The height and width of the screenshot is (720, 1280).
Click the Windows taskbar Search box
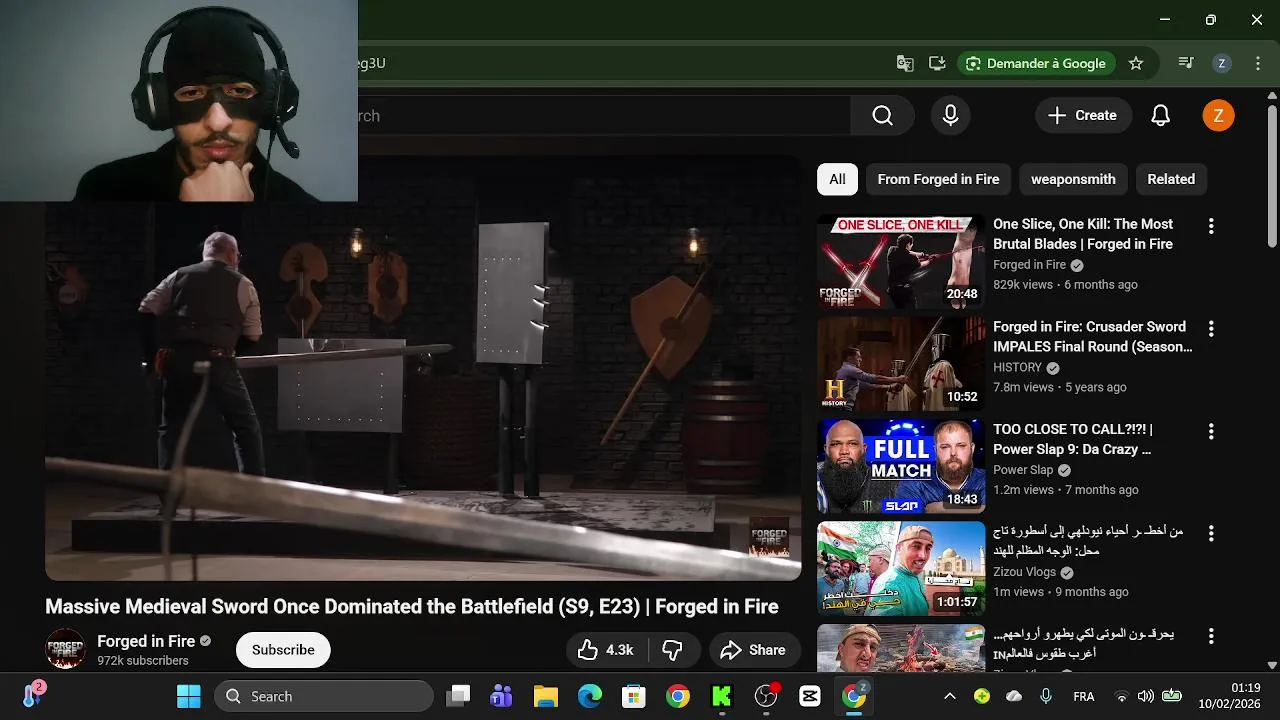324,696
